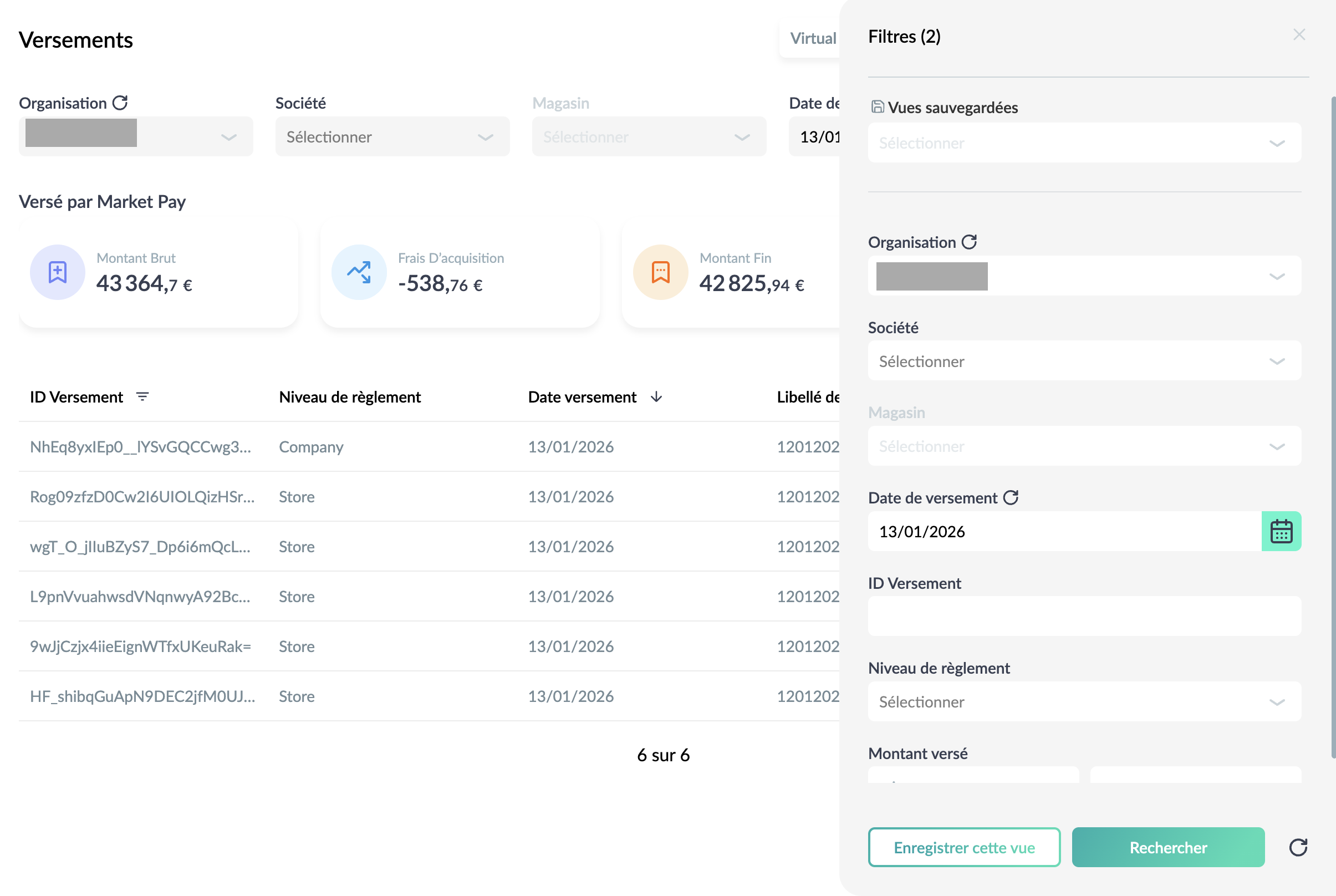Expand the Société dropdown in filters panel

click(1084, 361)
